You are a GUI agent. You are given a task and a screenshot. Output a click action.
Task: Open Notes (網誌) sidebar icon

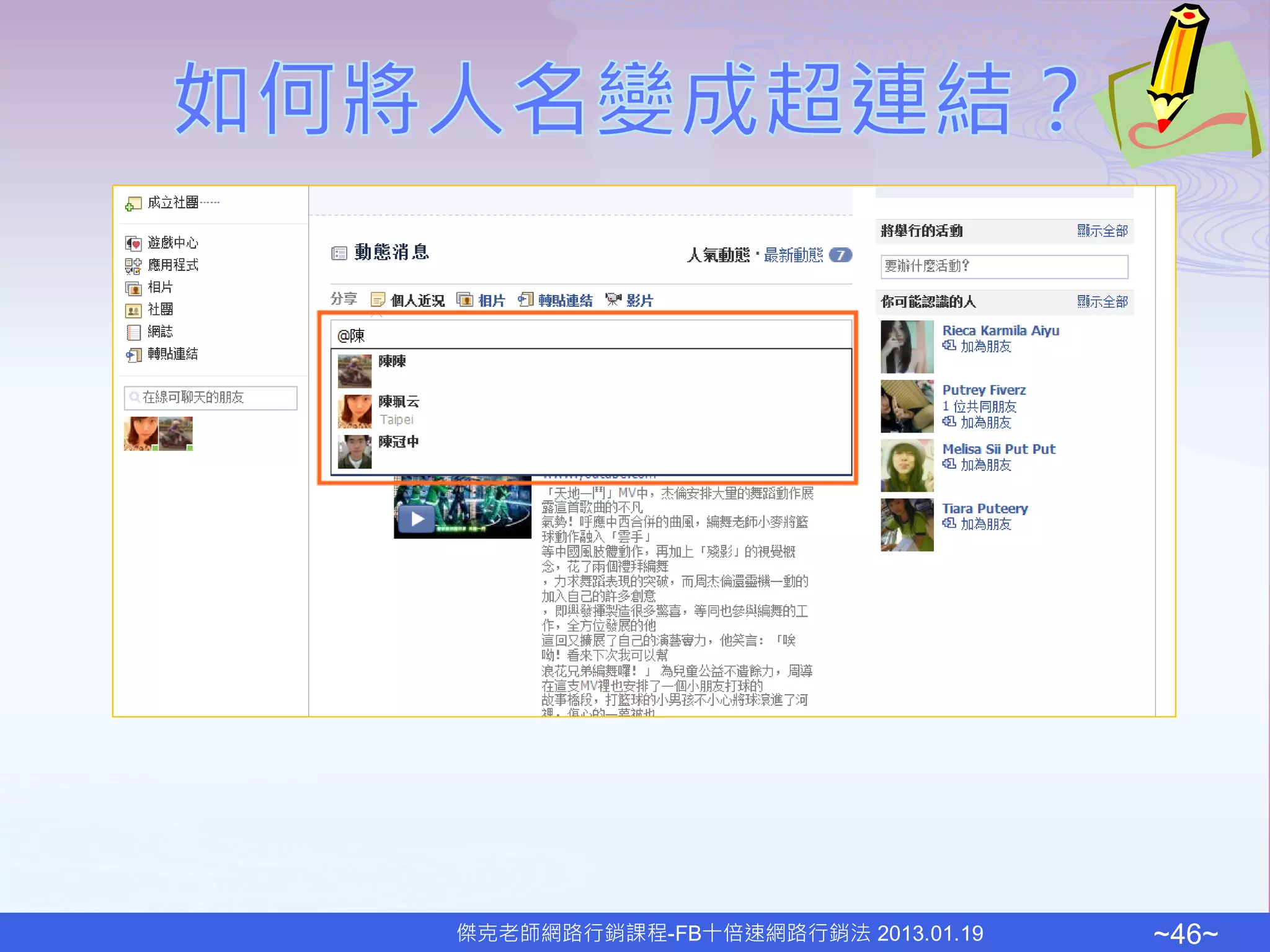coord(133,333)
